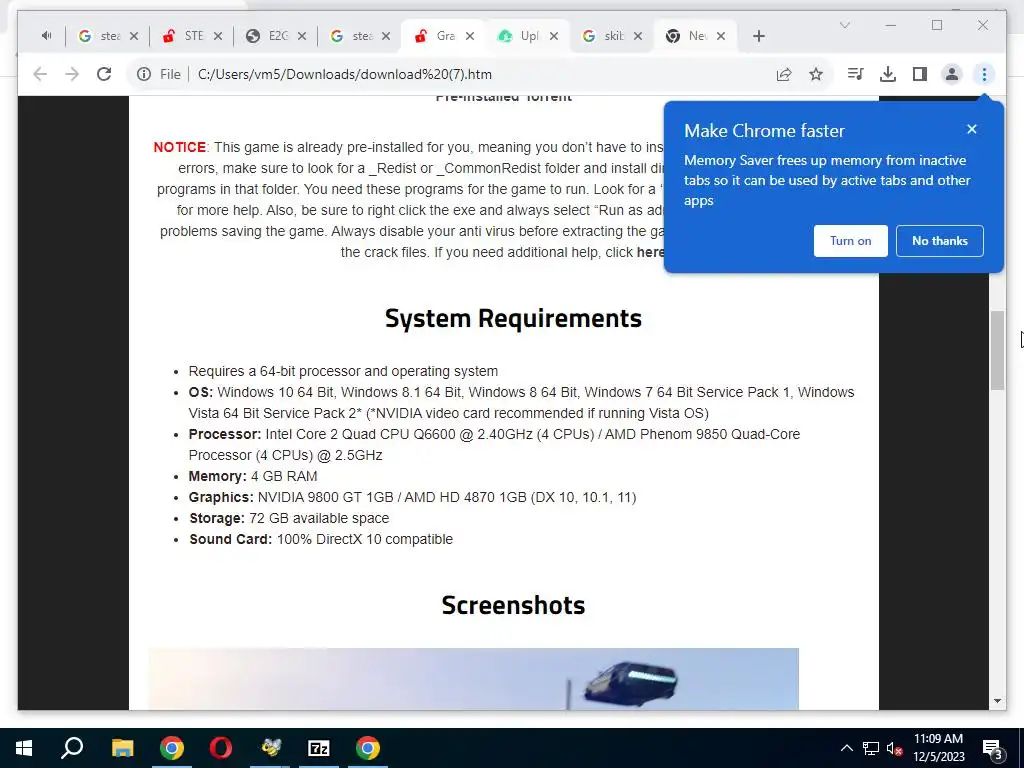Close the 'STE' tab

(218, 36)
